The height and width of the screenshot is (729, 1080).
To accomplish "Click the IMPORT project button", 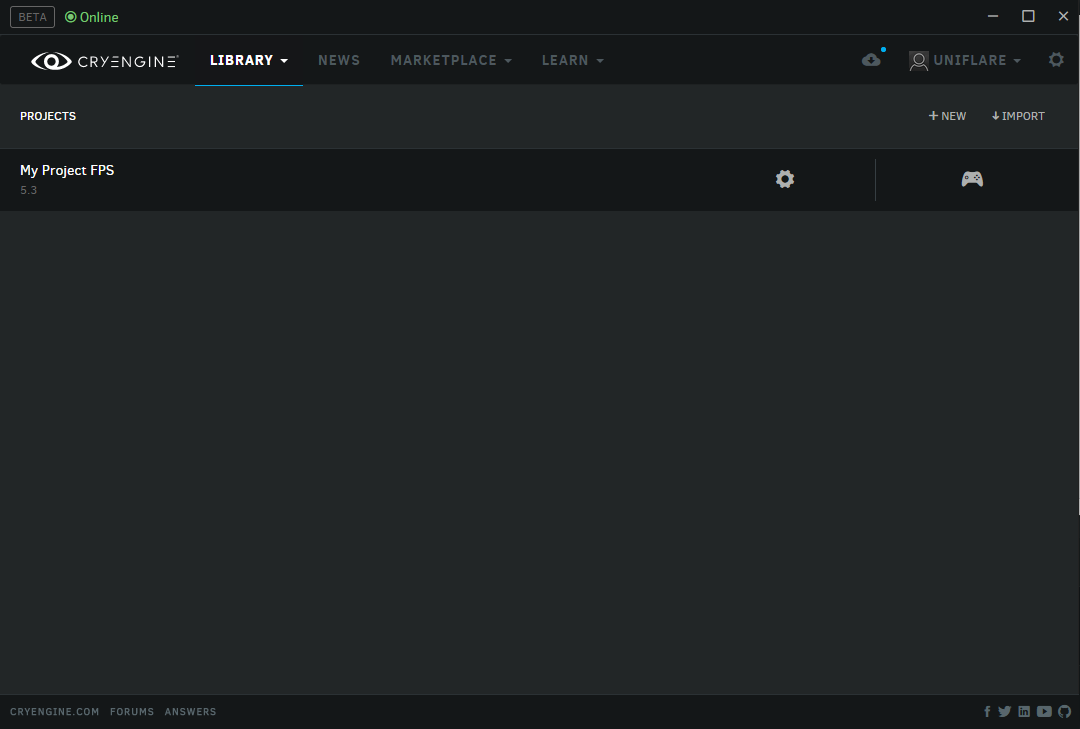I will [x=1018, y=116].
